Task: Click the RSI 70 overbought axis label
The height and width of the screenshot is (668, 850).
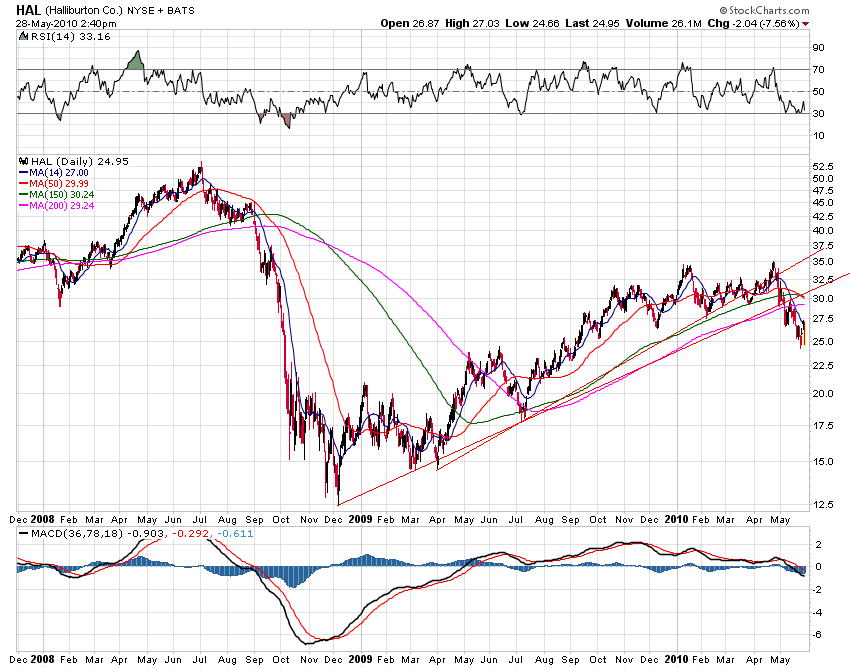Action: coord(819,69)
